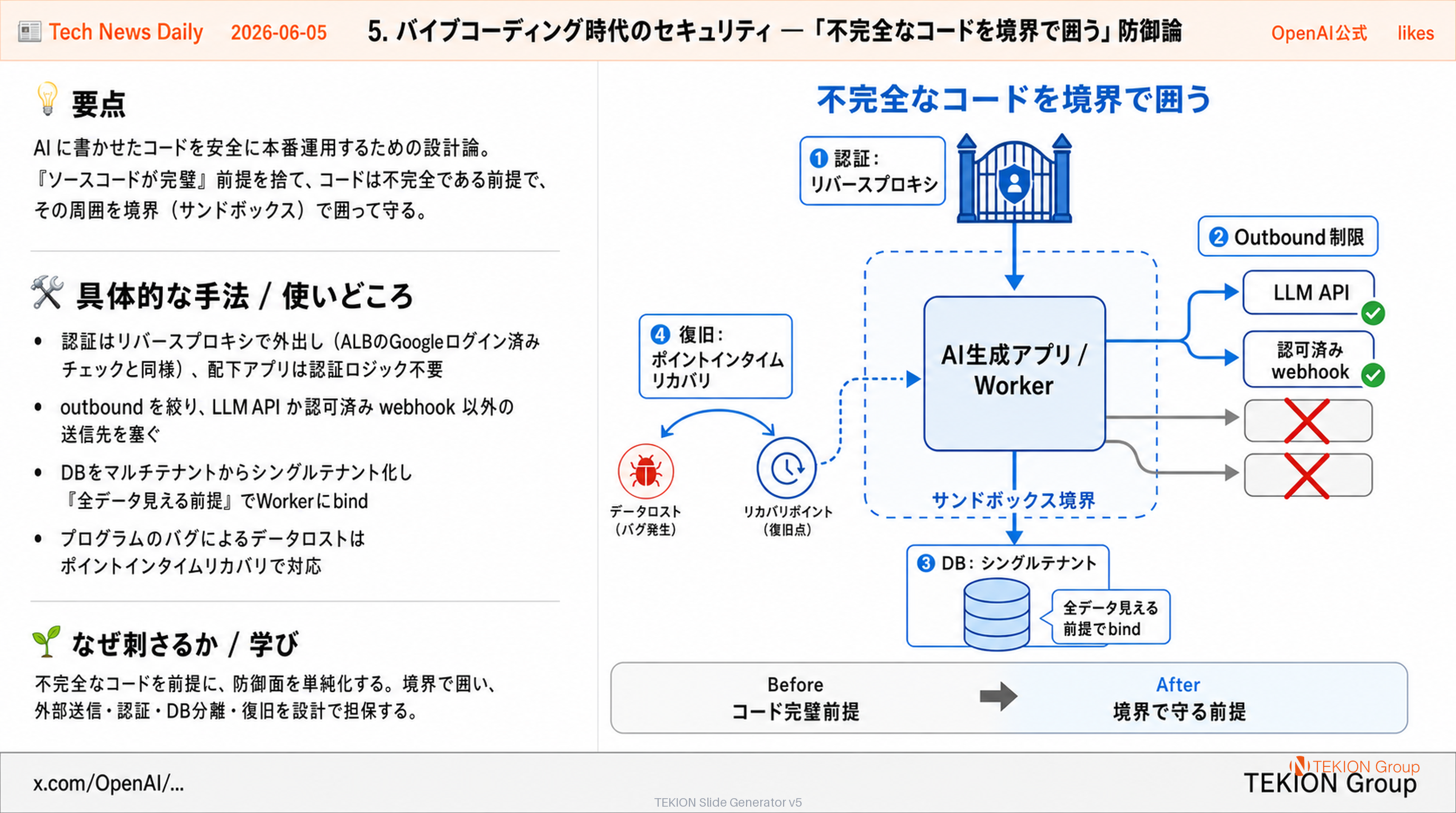Click the bullet about 認証はリバースプロキシで外出し
This screenshot has height=813, width=1456.
[x=301, y=356]
